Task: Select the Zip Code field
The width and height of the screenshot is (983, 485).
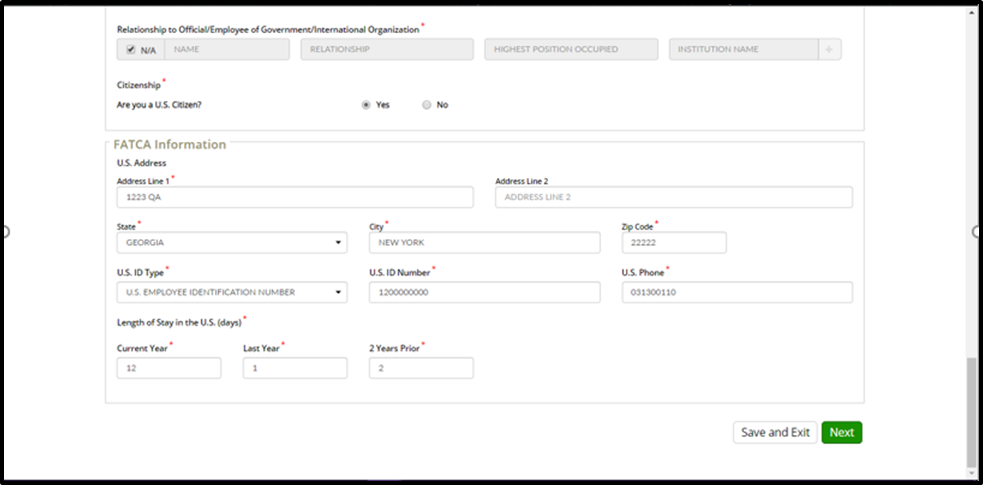Action: (674, 242)
